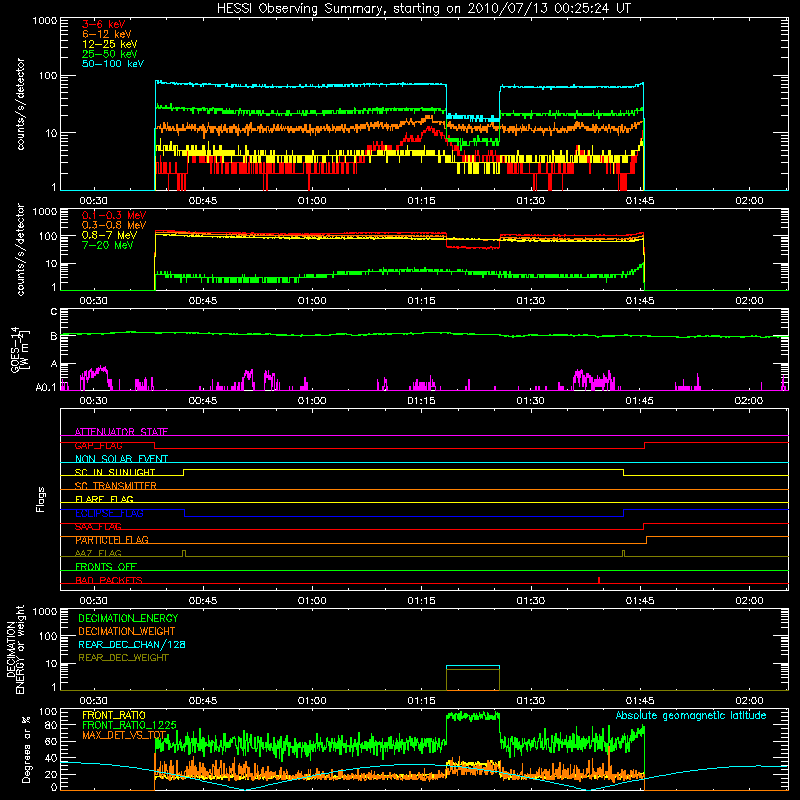The width and height of the screenshot is (800, 800).
Task: Click the FRONT_RATIO legend label
Action: (113, 715)
